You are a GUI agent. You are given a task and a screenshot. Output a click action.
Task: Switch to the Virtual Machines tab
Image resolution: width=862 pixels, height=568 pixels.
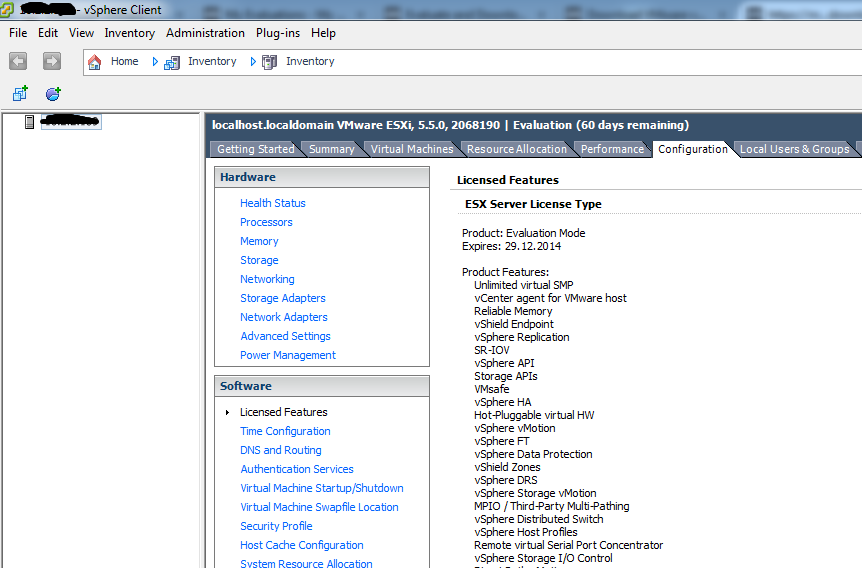[412, 149]
